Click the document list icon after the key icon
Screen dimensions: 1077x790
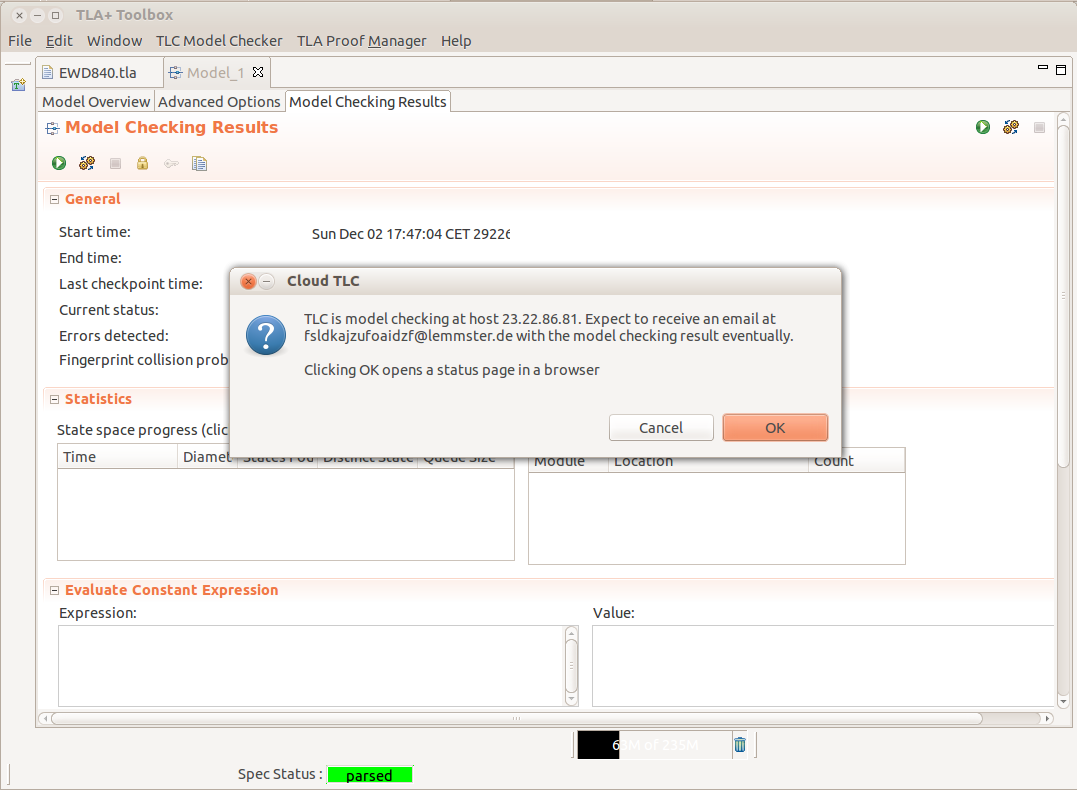[199, 163]
